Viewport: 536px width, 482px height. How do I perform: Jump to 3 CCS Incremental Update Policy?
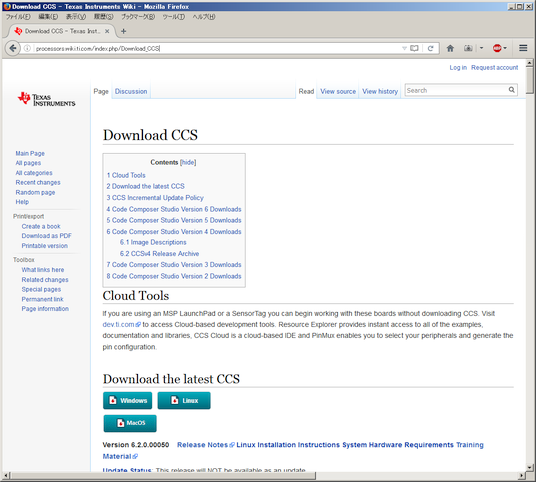click(155, 198)
